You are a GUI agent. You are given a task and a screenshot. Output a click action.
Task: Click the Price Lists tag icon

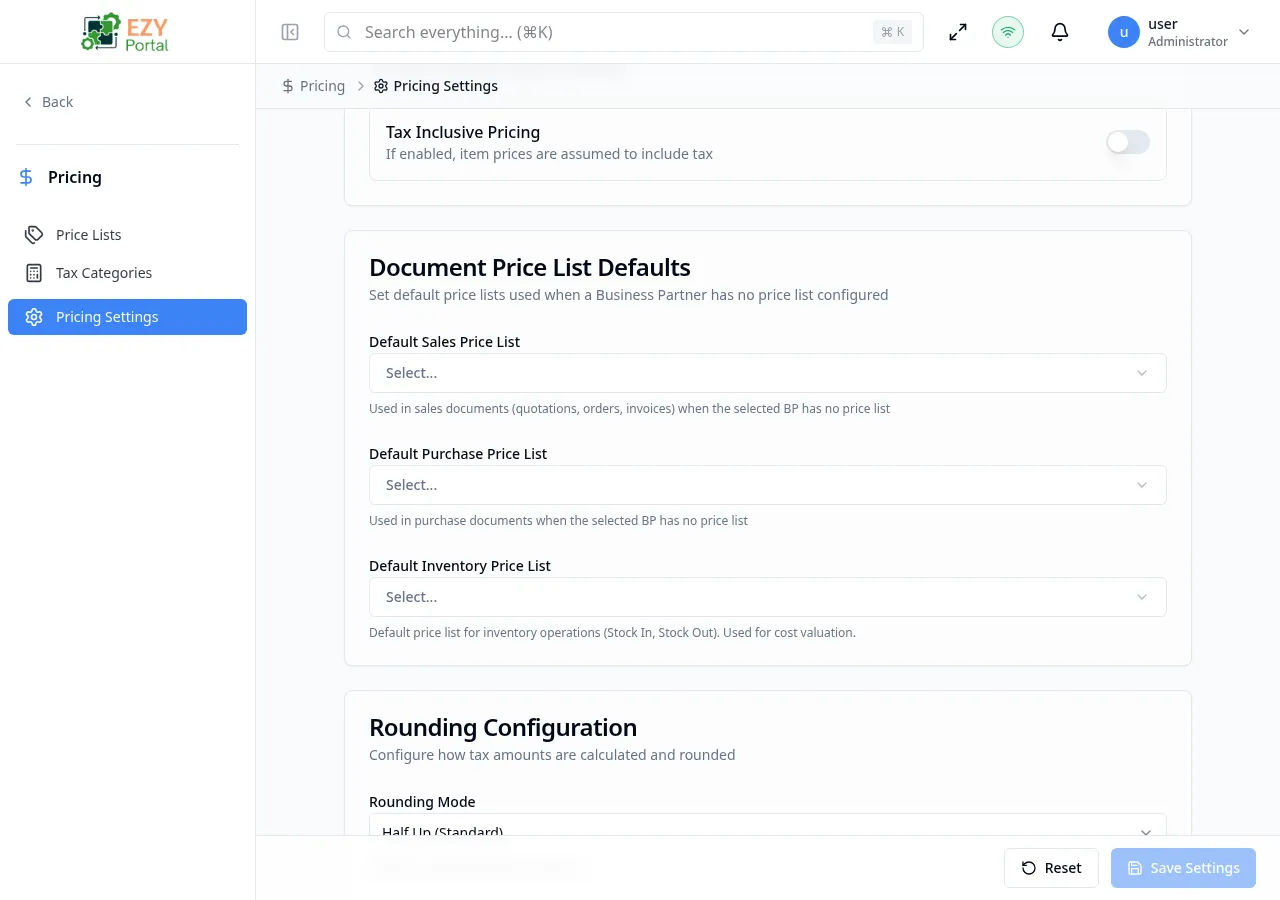34,235
